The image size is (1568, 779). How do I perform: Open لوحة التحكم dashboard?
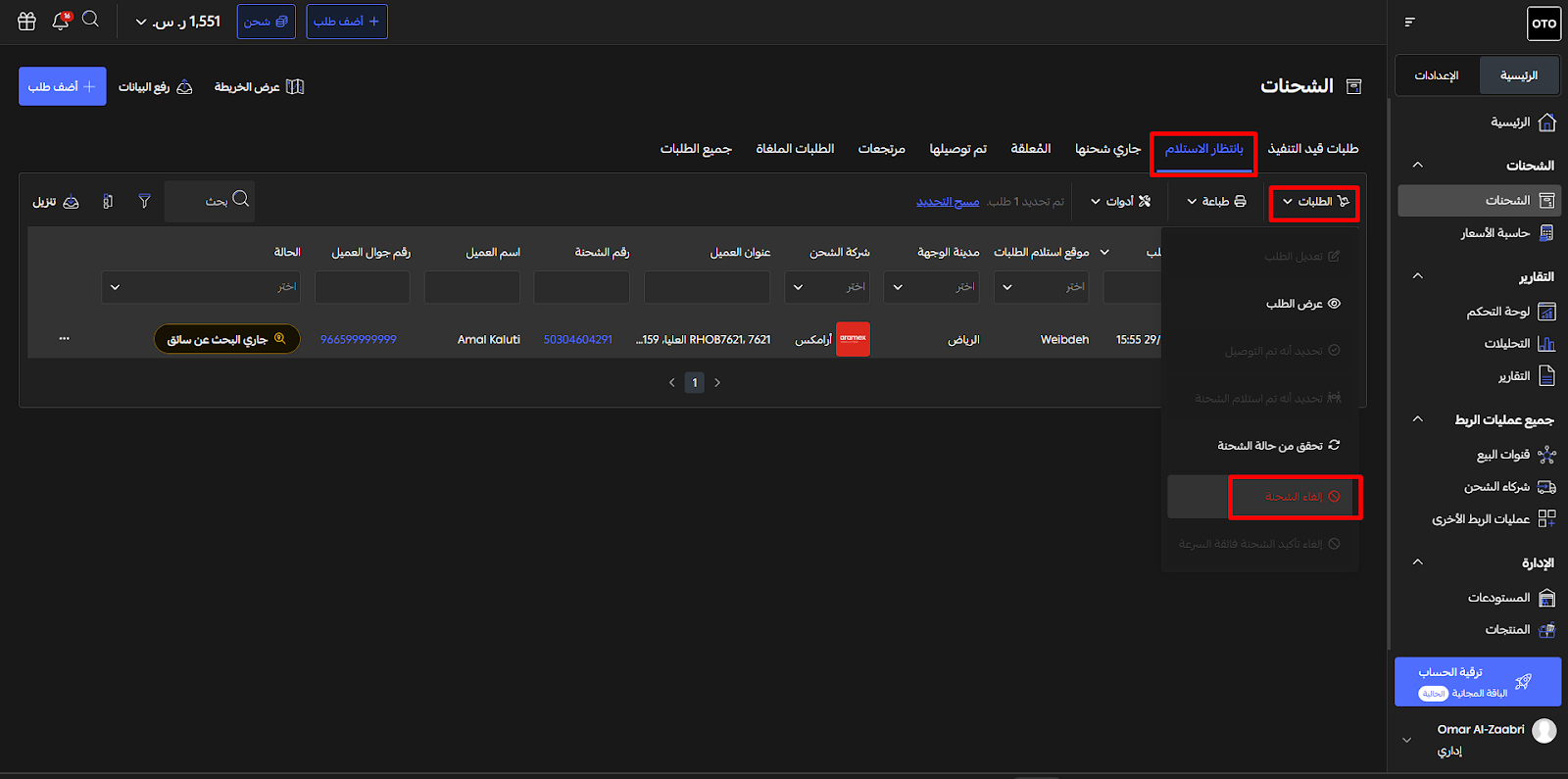[1510, 312]
